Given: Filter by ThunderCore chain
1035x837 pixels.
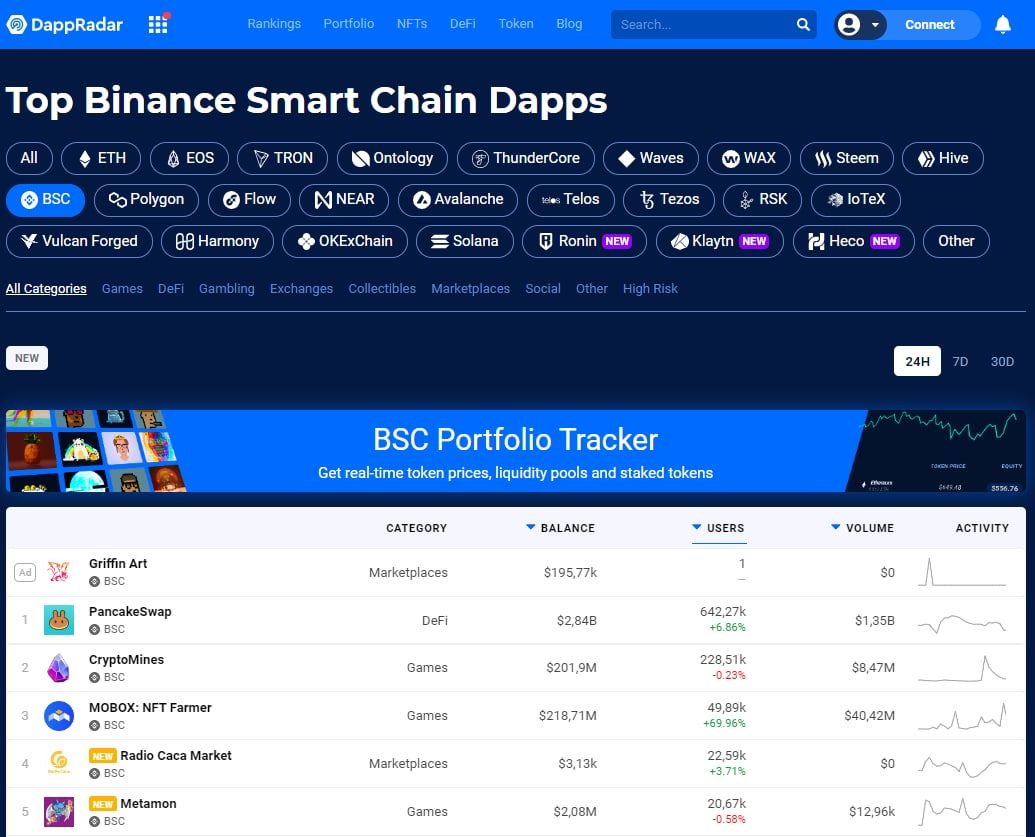Looking at the screenshot, I should (x=525, y=158).
